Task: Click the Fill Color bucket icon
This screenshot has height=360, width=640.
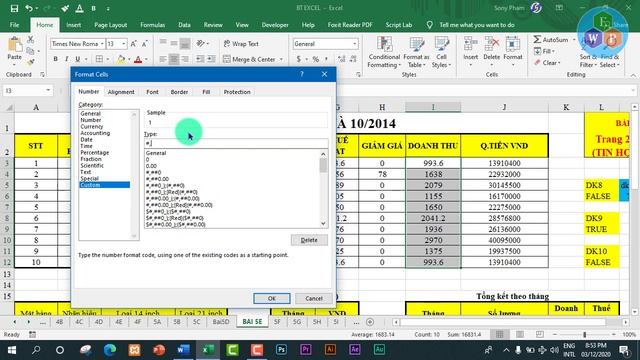Action: 121,59
